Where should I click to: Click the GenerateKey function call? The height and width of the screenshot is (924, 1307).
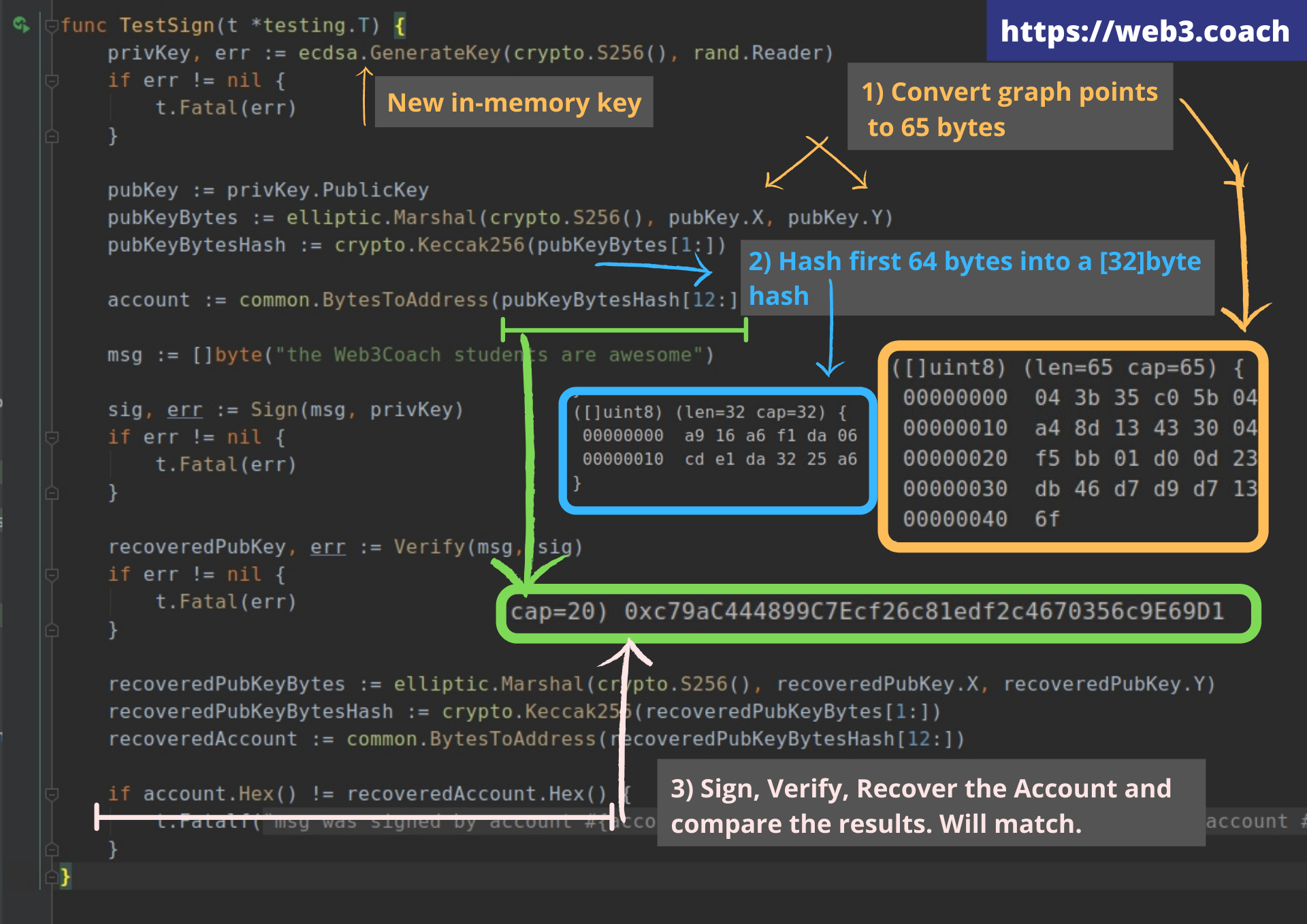[x=435, y=53]
